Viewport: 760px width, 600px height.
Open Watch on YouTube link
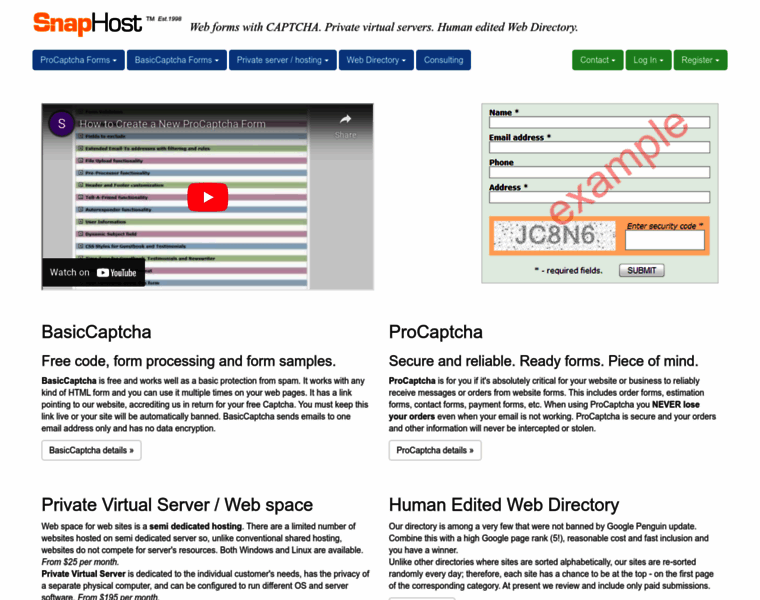(93, 272)
